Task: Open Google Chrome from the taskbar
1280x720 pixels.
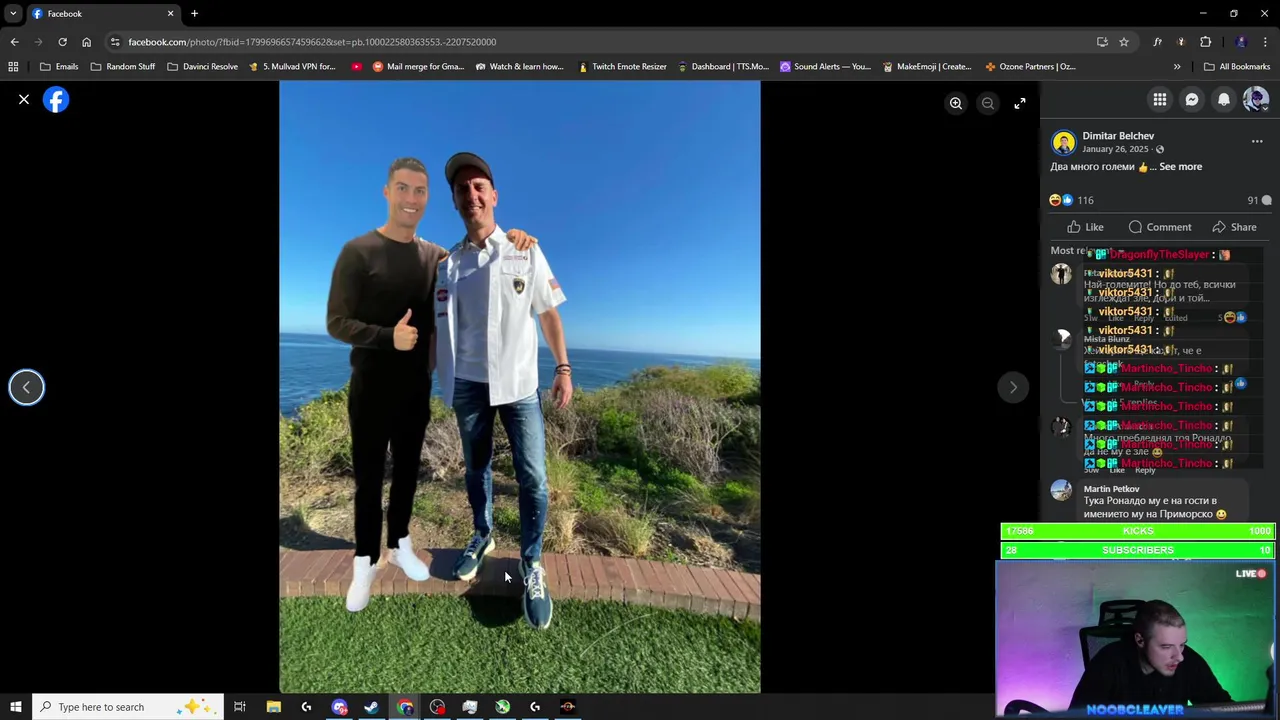Action: click(404, 707)
